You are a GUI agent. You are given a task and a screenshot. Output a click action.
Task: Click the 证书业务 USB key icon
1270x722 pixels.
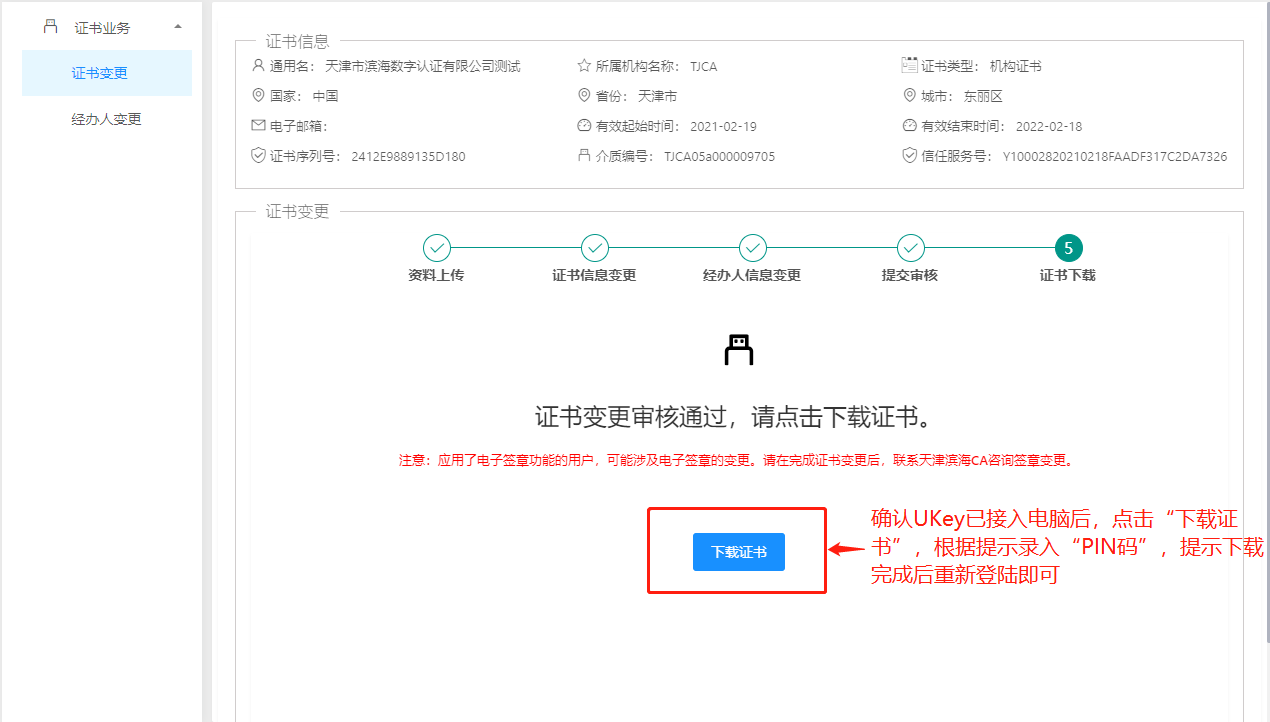(x=51, y=27)
